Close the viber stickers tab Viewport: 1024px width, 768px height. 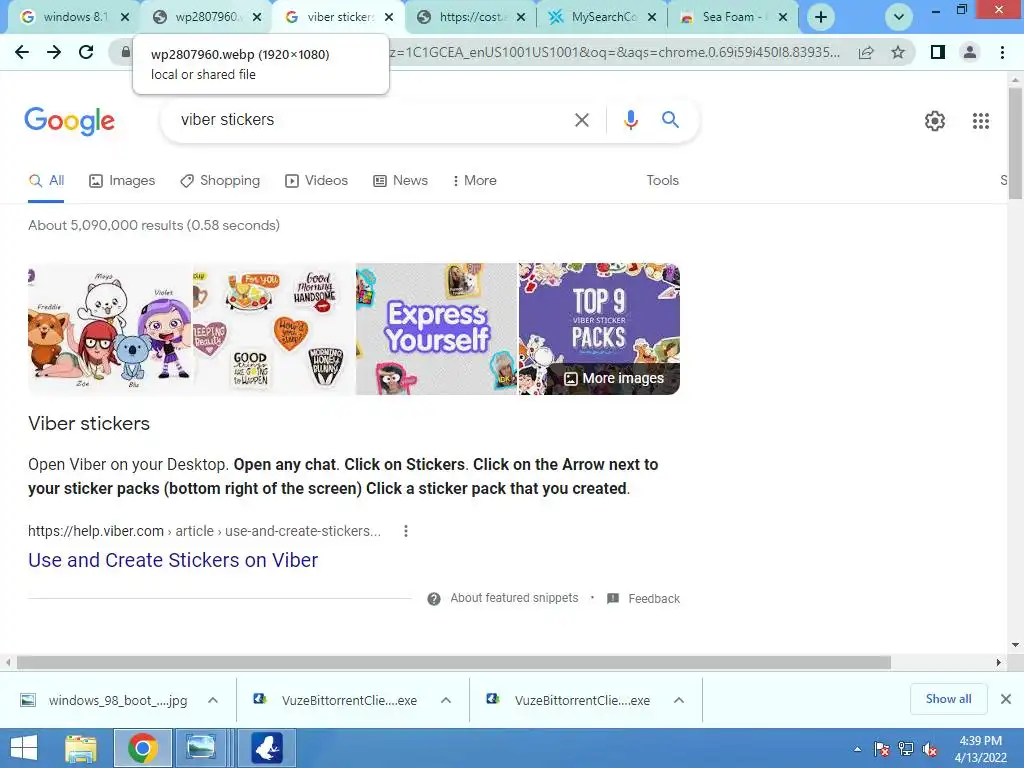[389, 18]
